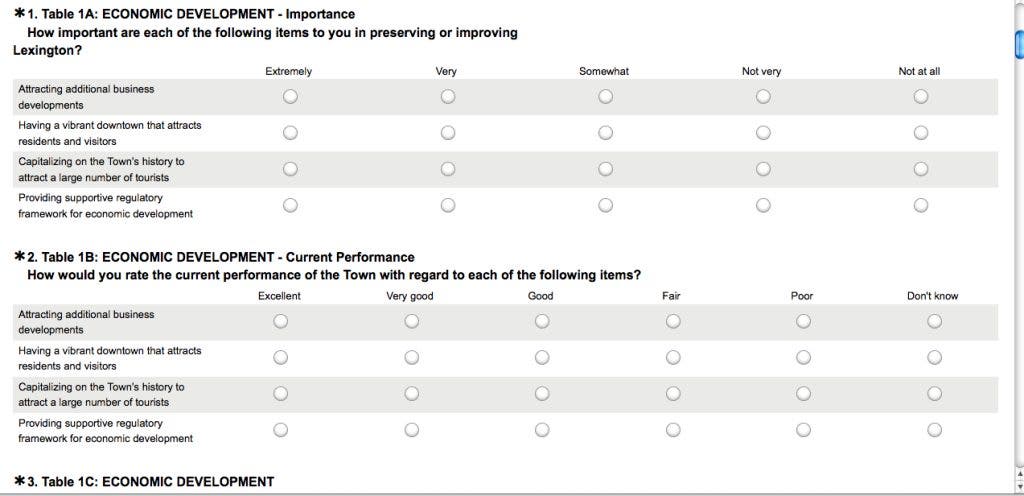
Task: Select Very for vibrant downtown importance
Action: (x=448, y=133)
